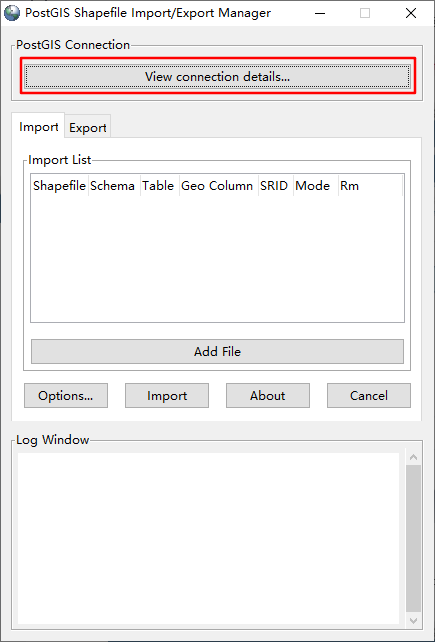Viewport: 435px width, 642px height.
Task: Select the Rm column header
Action: click(370, 186)
